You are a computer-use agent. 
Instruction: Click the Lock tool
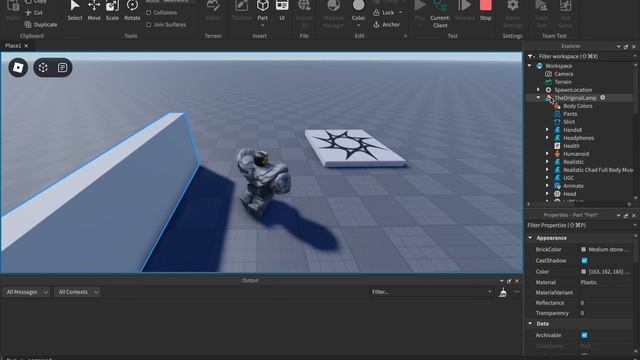pos(384,13)
